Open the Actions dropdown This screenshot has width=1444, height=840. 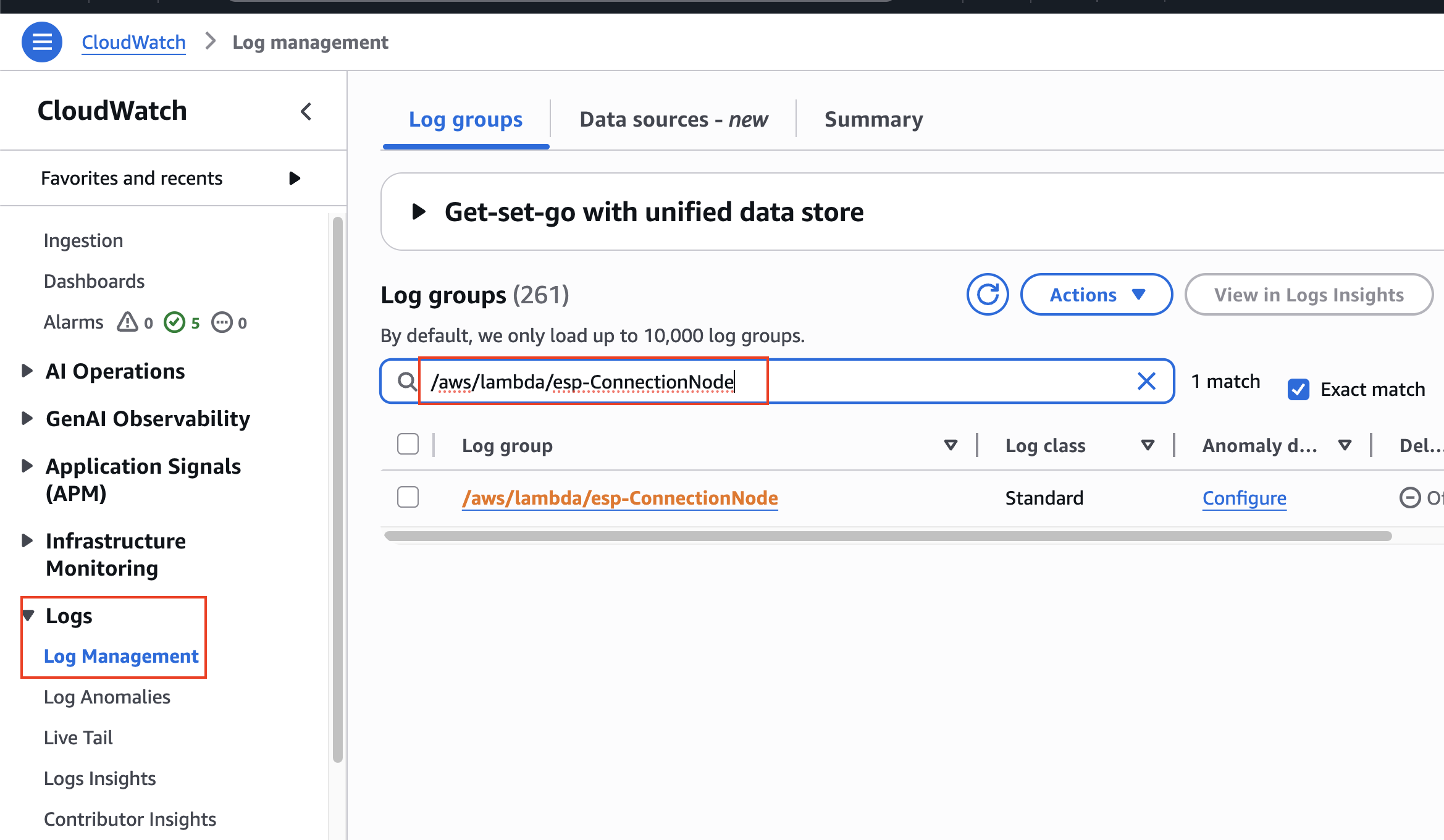point(1096,295)
